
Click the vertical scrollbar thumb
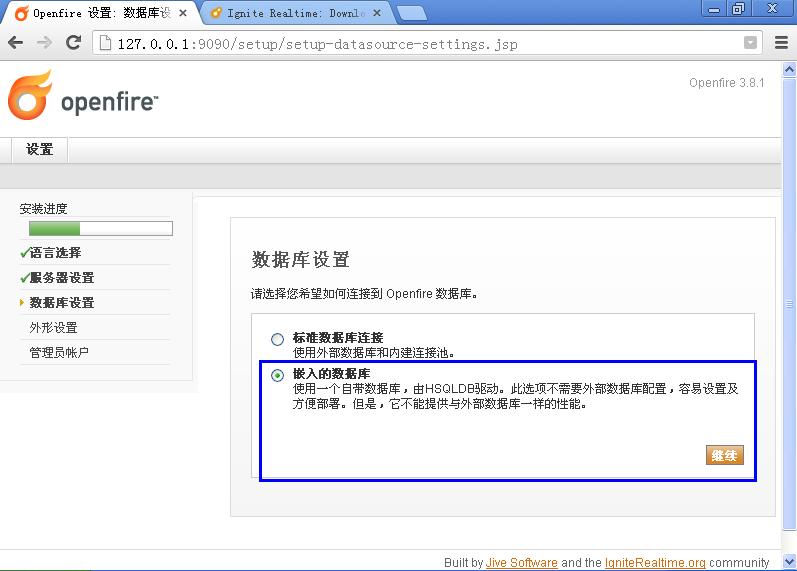click(789, 304)
